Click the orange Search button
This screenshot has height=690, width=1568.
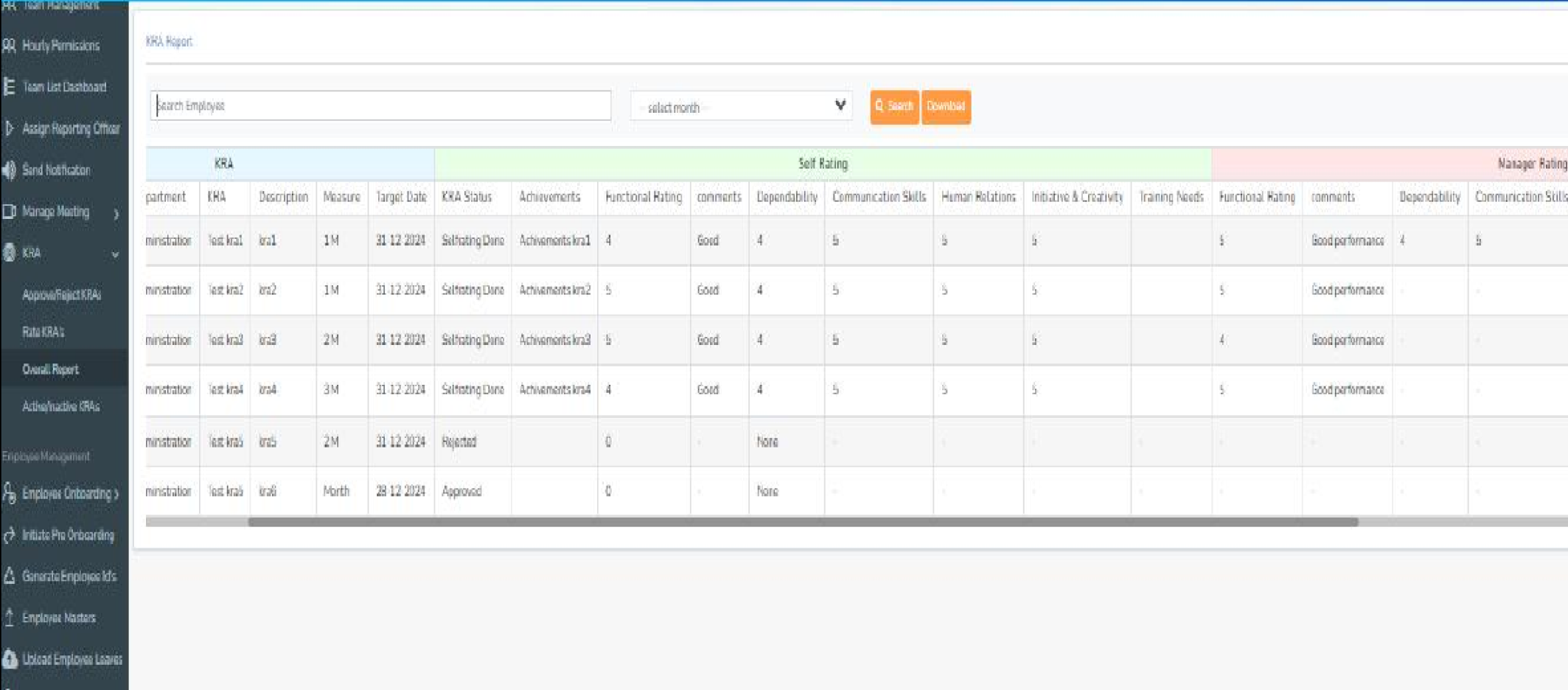click(x=894, y=106)
